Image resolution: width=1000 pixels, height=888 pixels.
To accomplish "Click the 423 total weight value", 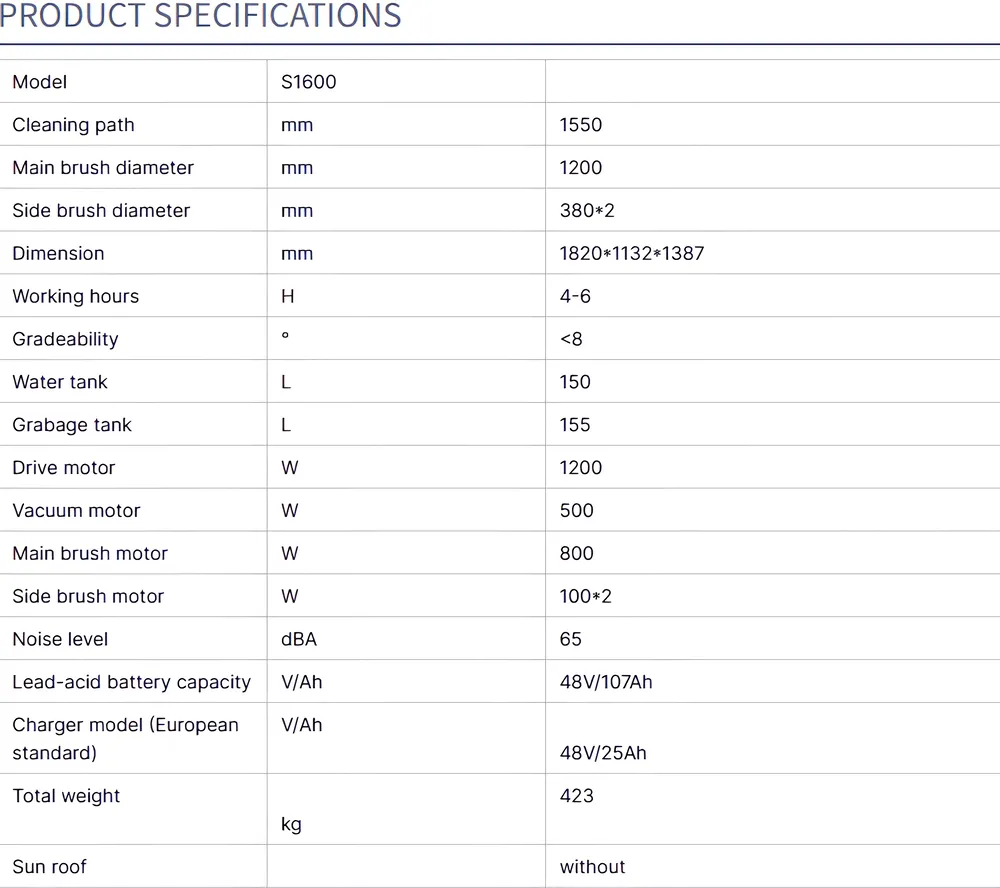I will (x=577, y=796).
